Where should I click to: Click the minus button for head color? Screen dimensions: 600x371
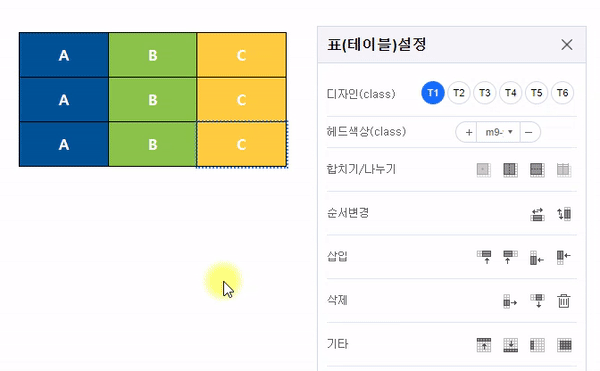coord(530,132)
